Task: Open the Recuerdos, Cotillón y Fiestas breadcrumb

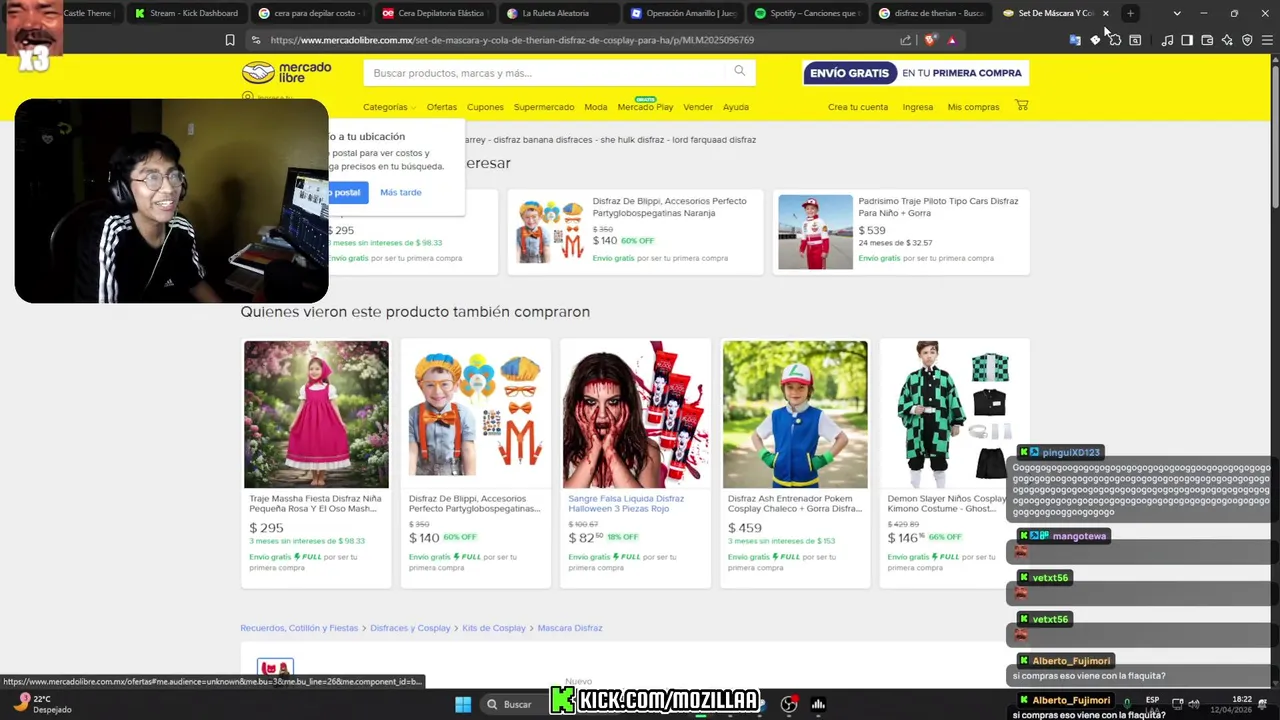Action: point(299,628)
